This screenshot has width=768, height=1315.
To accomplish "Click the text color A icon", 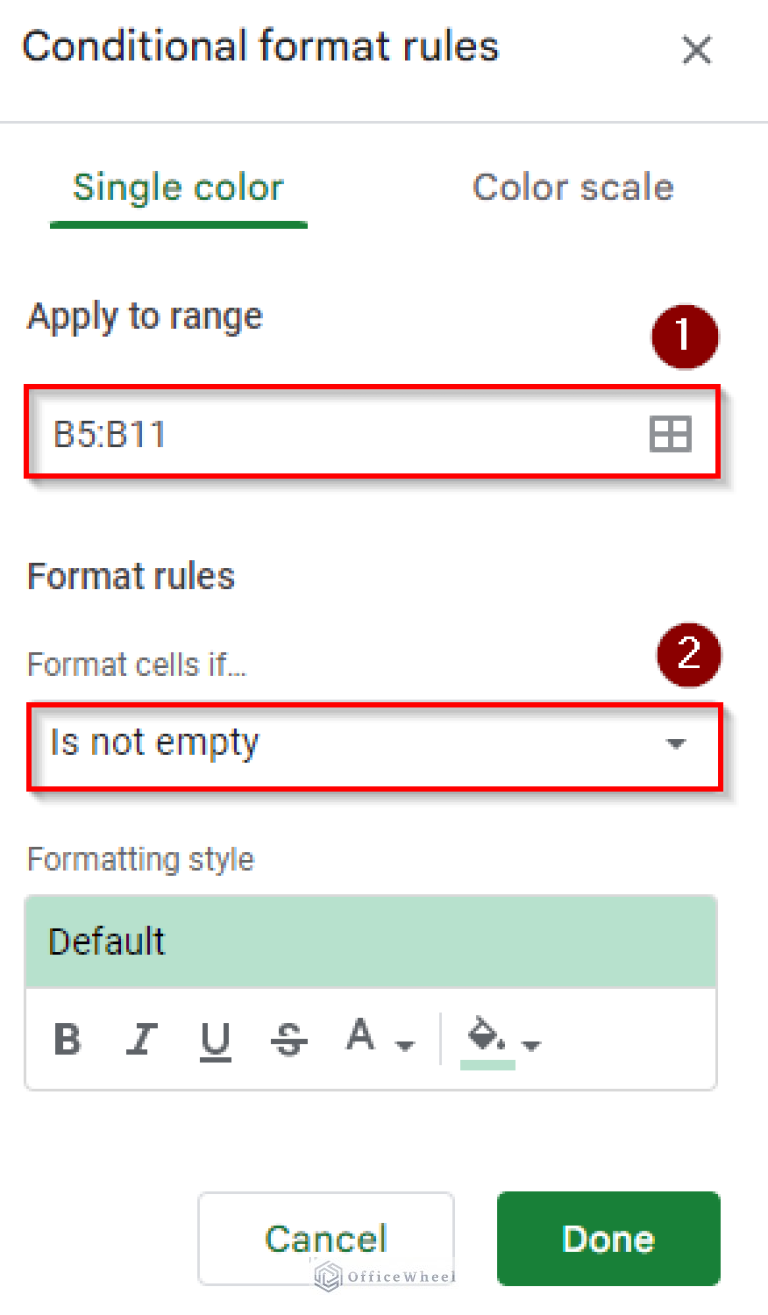I will 360,1036.
